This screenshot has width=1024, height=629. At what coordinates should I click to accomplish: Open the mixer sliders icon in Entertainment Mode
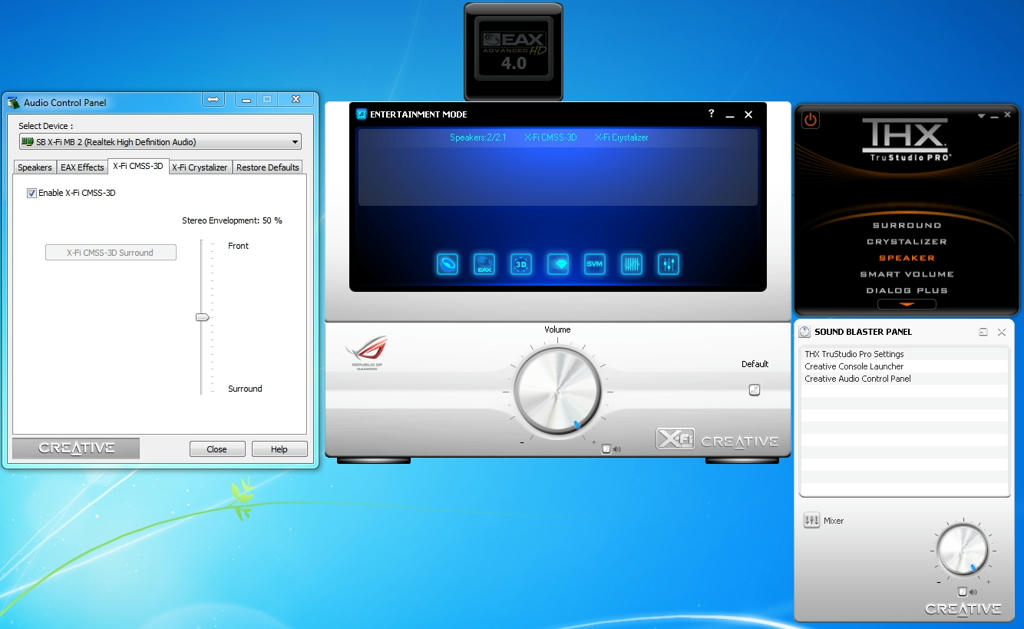coord(668,264)
